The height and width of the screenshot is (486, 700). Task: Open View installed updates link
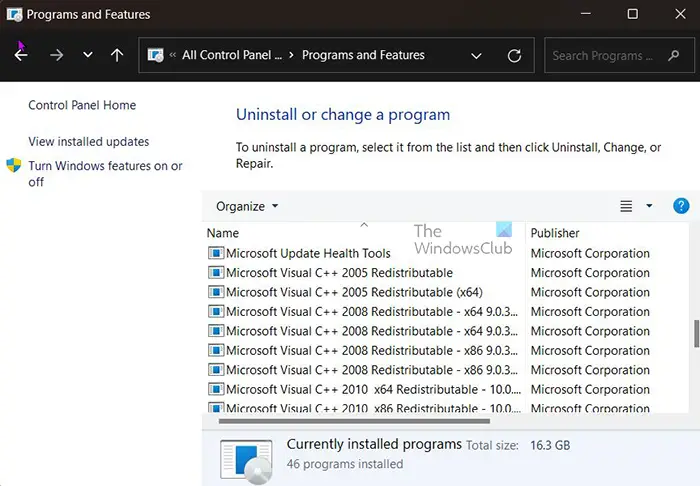(x=89, y=142)
